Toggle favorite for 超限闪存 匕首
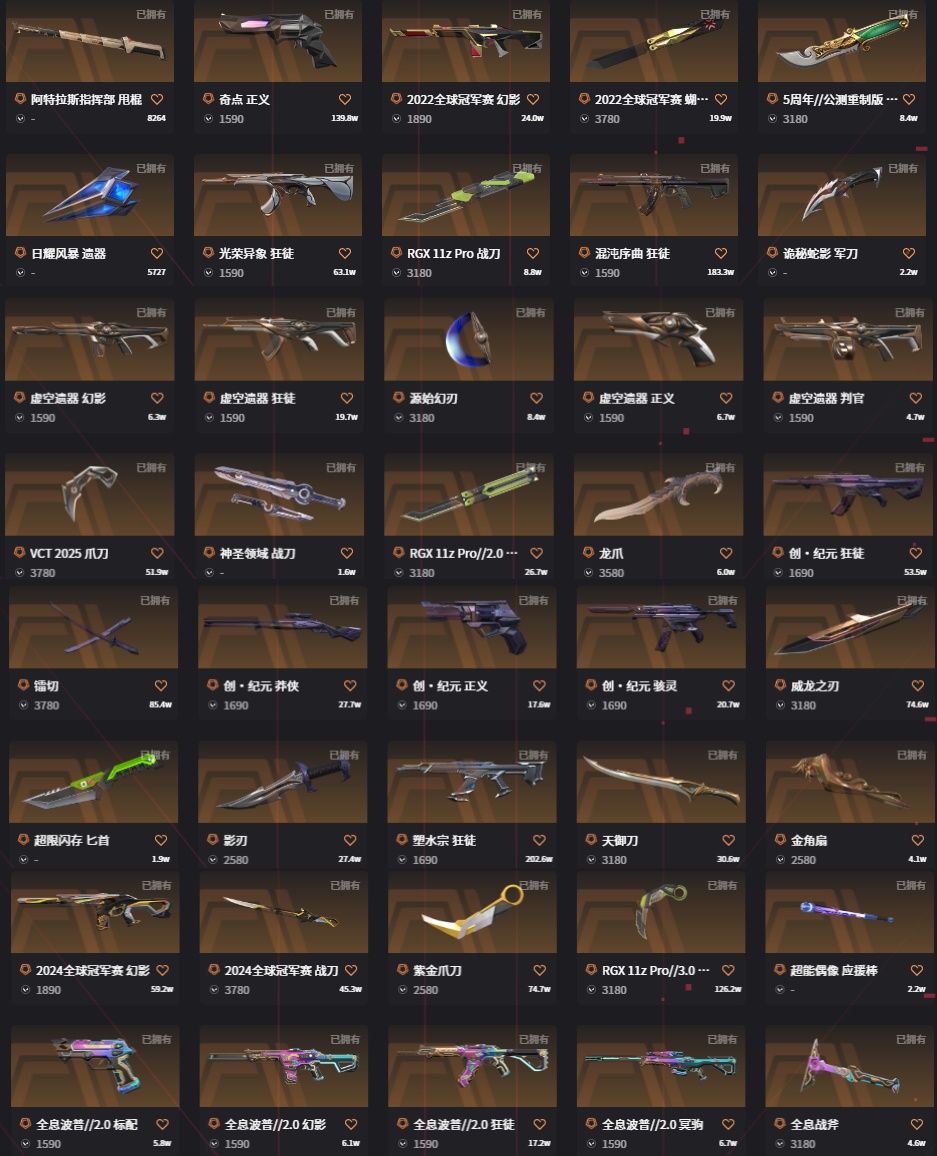937x1156 pixels. tap(161, 840)
